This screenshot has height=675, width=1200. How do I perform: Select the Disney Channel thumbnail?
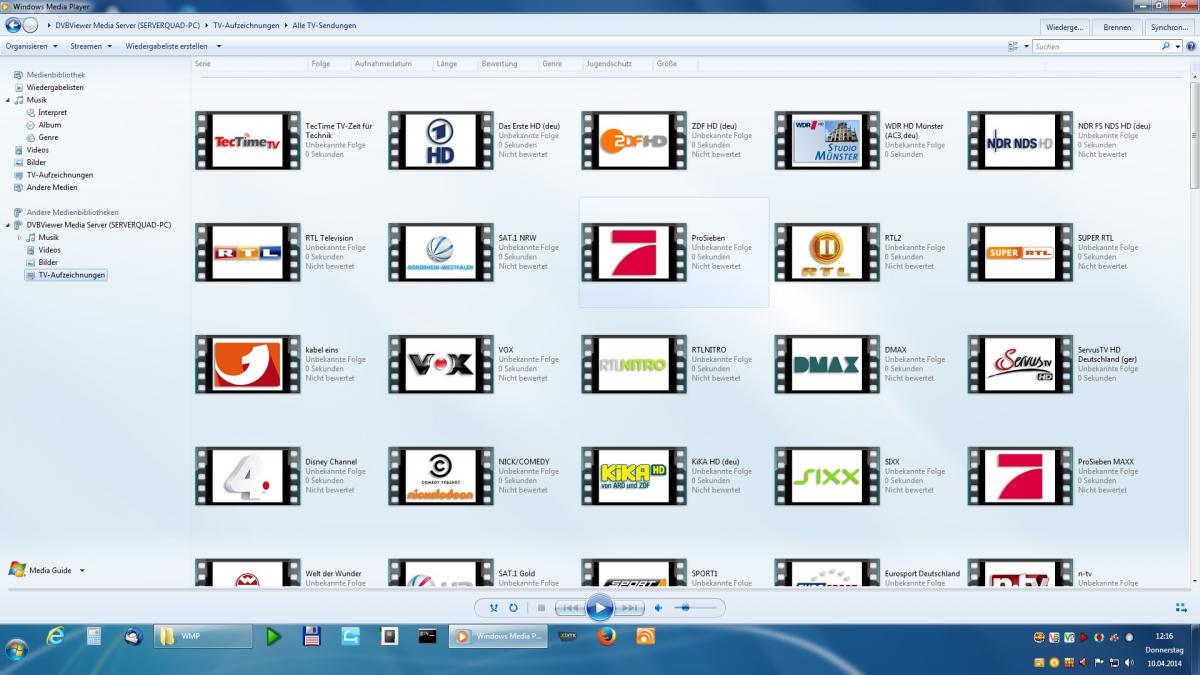pyautogui.click(x=247, y=477)
